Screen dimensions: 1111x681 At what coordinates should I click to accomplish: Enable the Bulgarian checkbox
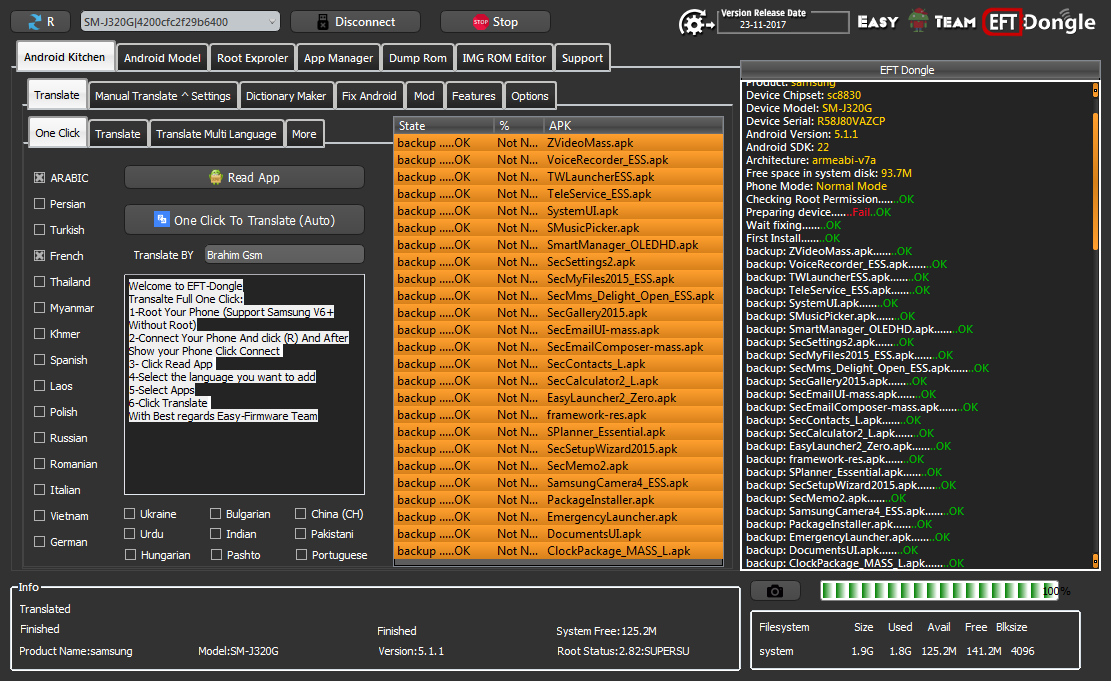215,514
